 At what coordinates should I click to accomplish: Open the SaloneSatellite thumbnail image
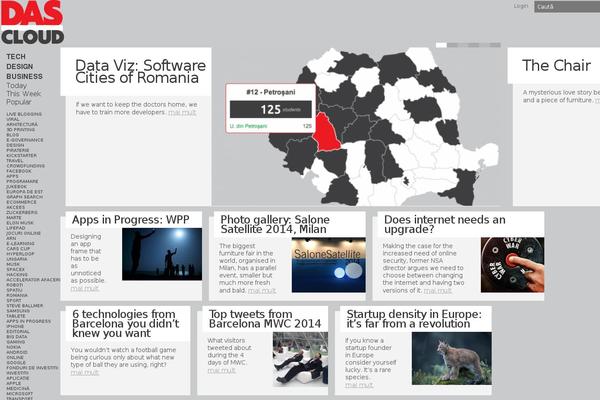[328, 265]
